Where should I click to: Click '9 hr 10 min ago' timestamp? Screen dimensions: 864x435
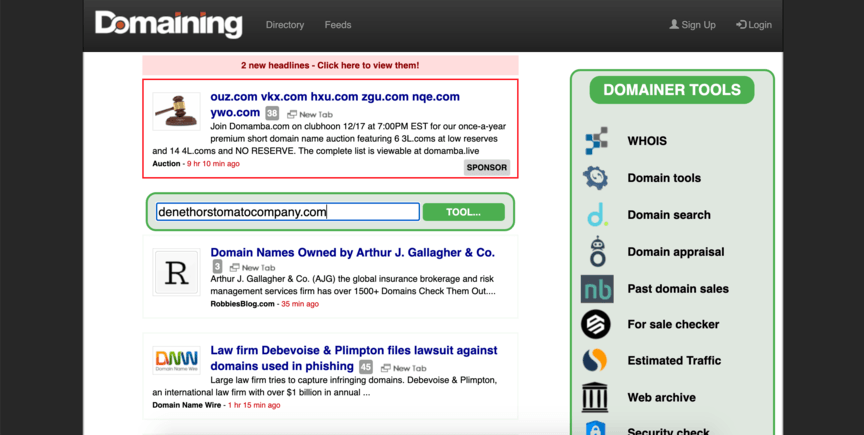(213, 164)
